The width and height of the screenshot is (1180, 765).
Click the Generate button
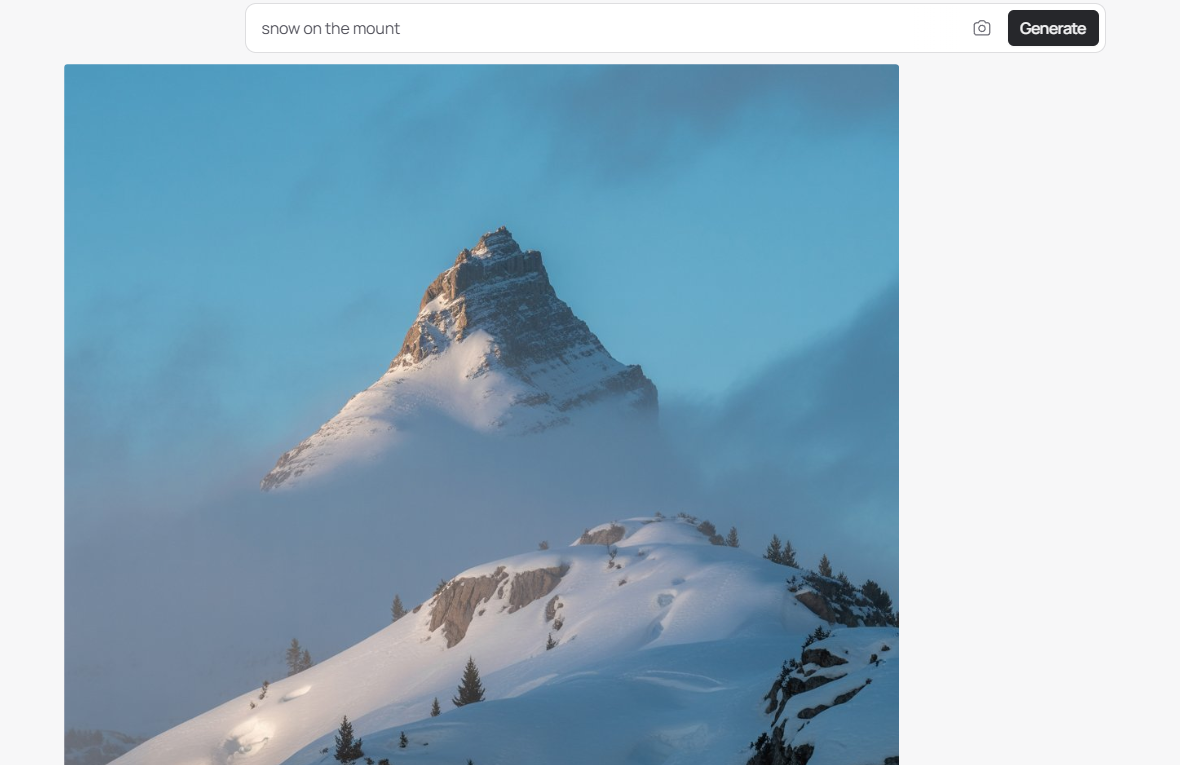[x=1053, y=29]
